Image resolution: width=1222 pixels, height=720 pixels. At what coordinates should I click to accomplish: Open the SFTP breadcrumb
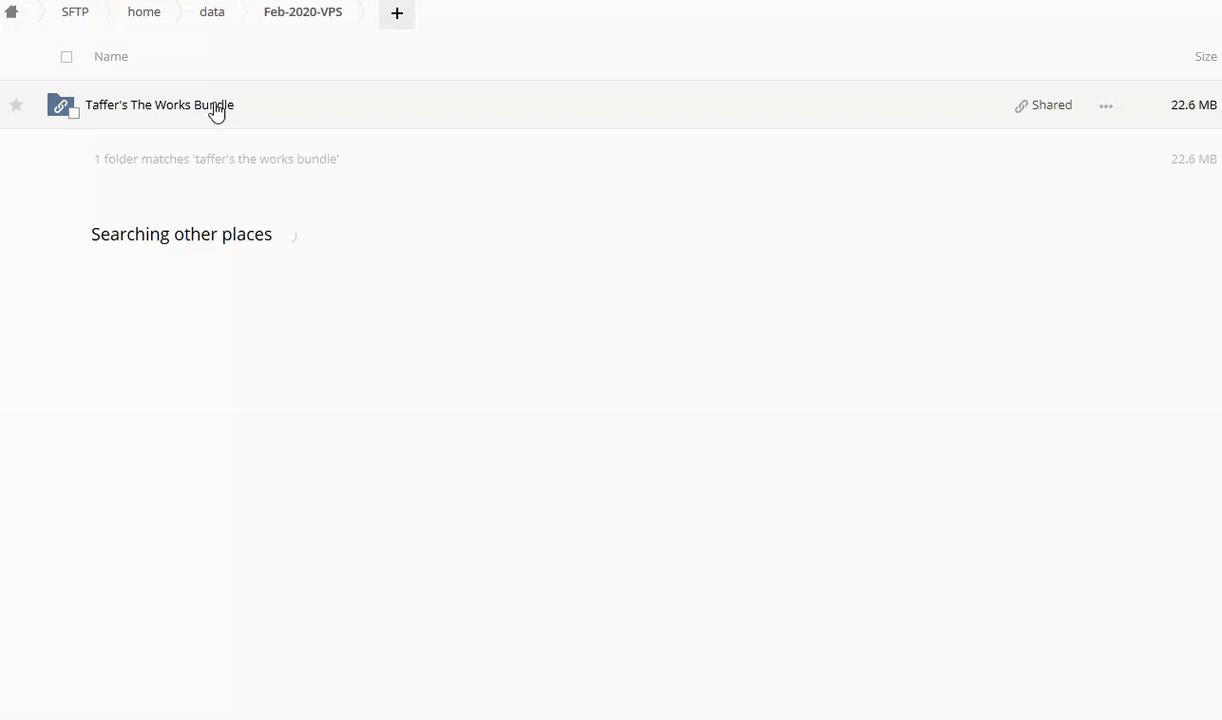(75, 12)
